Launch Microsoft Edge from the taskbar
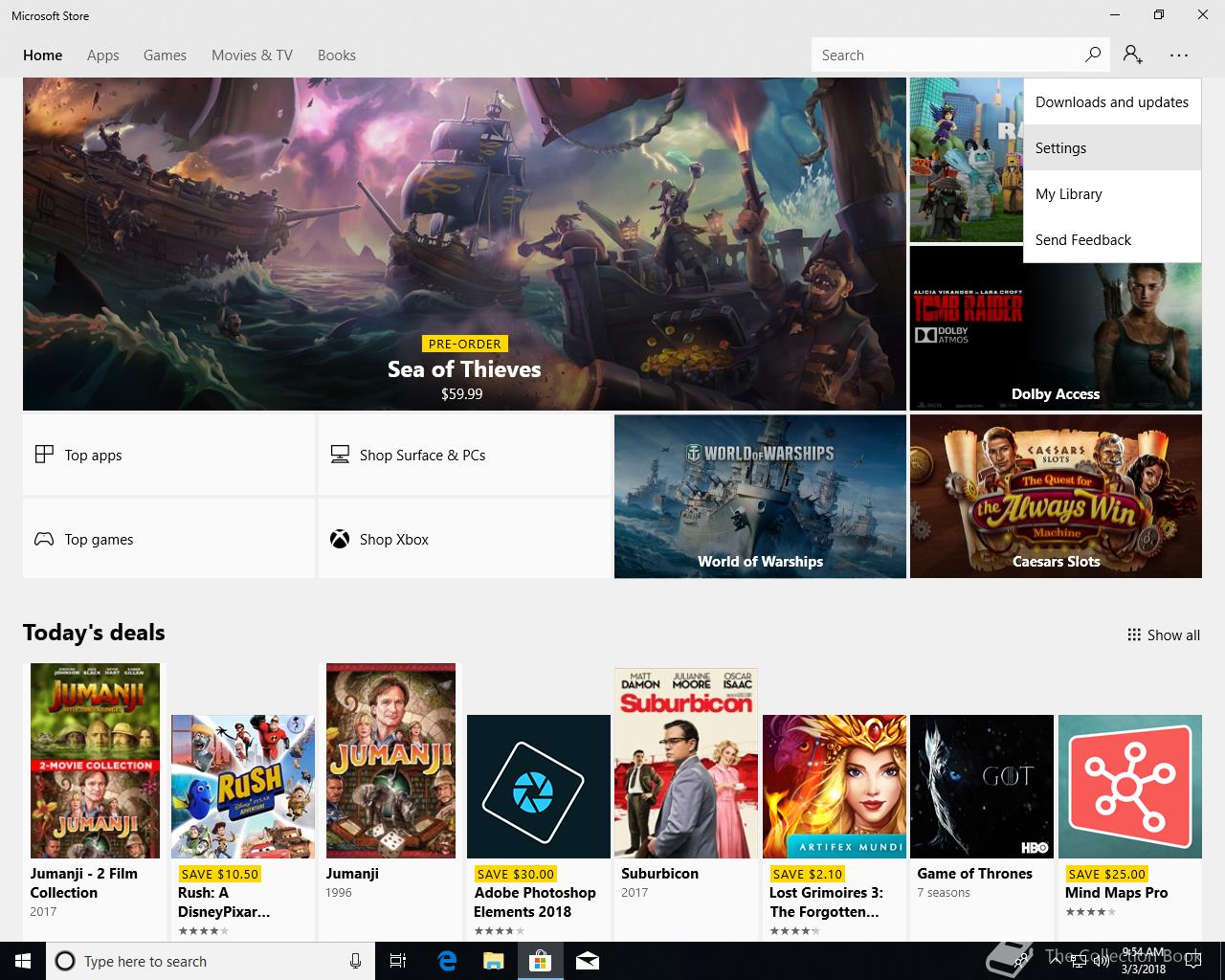This screenshot has height=980, width=1225. pyautogui.click(x=447, y=961)
